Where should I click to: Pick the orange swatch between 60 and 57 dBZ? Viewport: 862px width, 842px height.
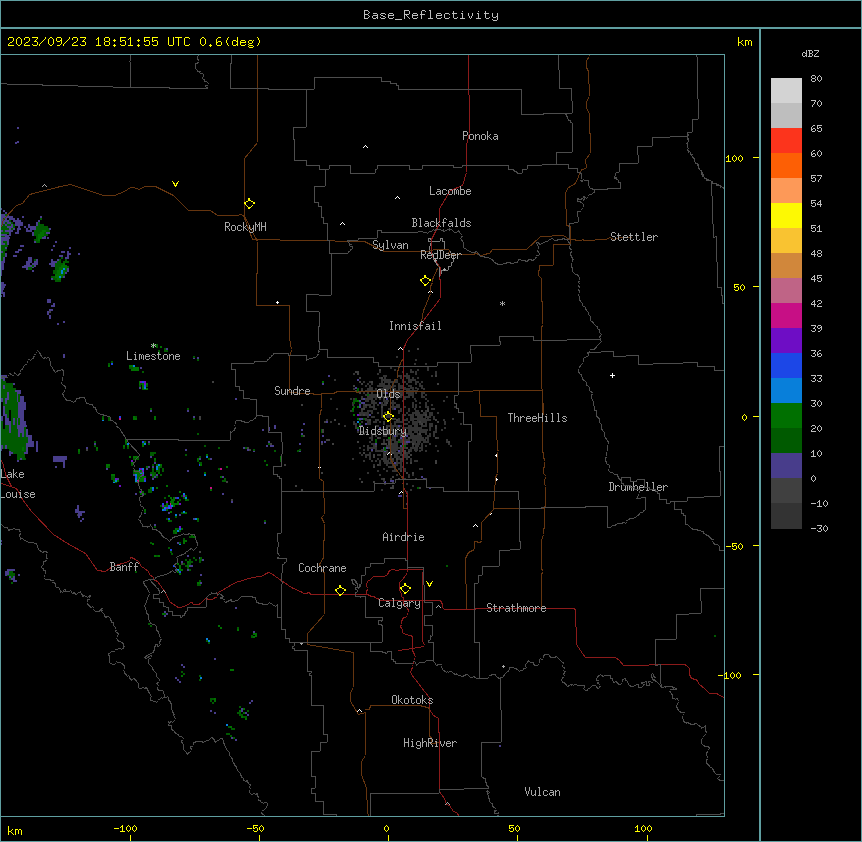coord(786,165)
